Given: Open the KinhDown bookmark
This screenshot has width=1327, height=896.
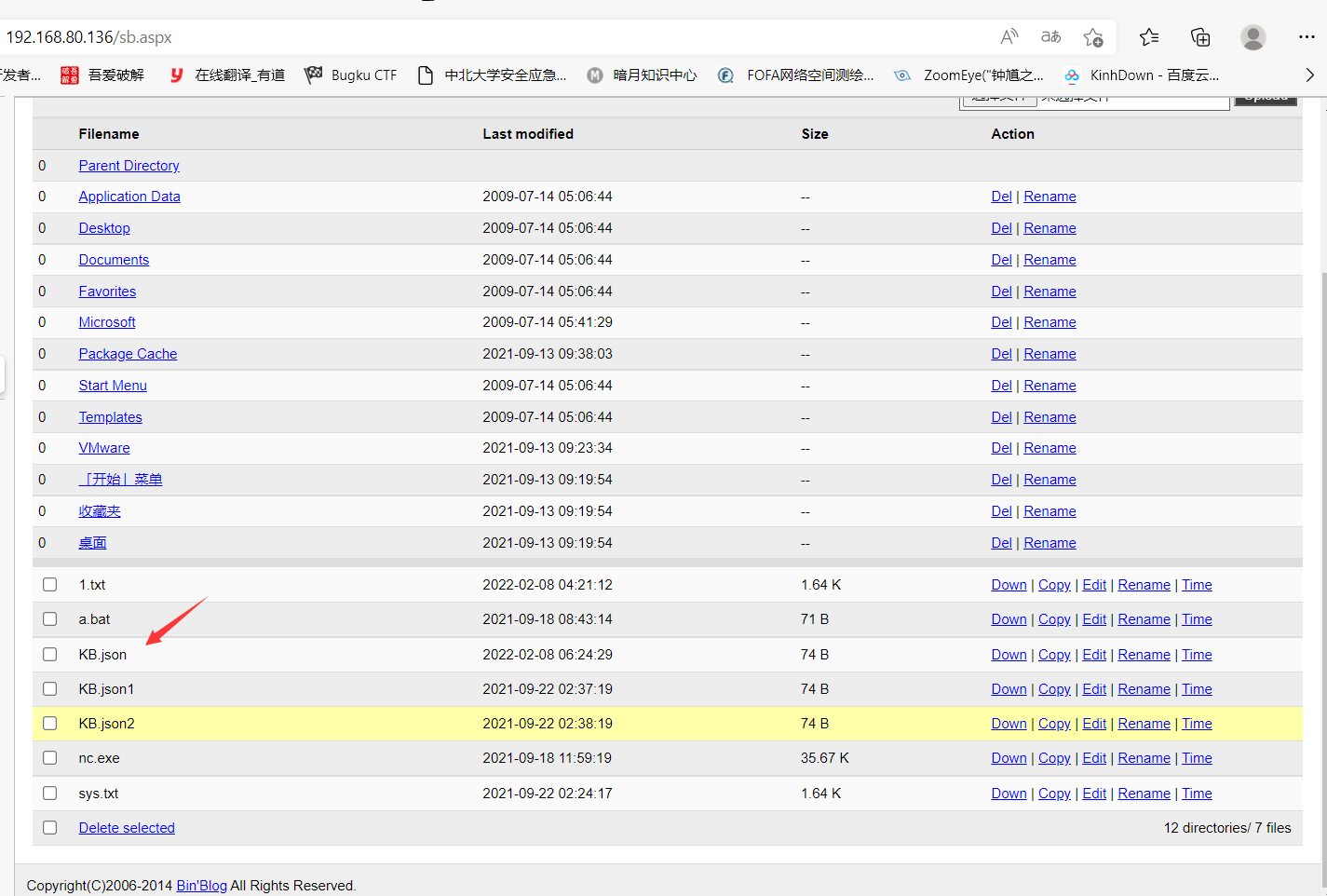Looking at the screenshot, I should (1142, 75).
